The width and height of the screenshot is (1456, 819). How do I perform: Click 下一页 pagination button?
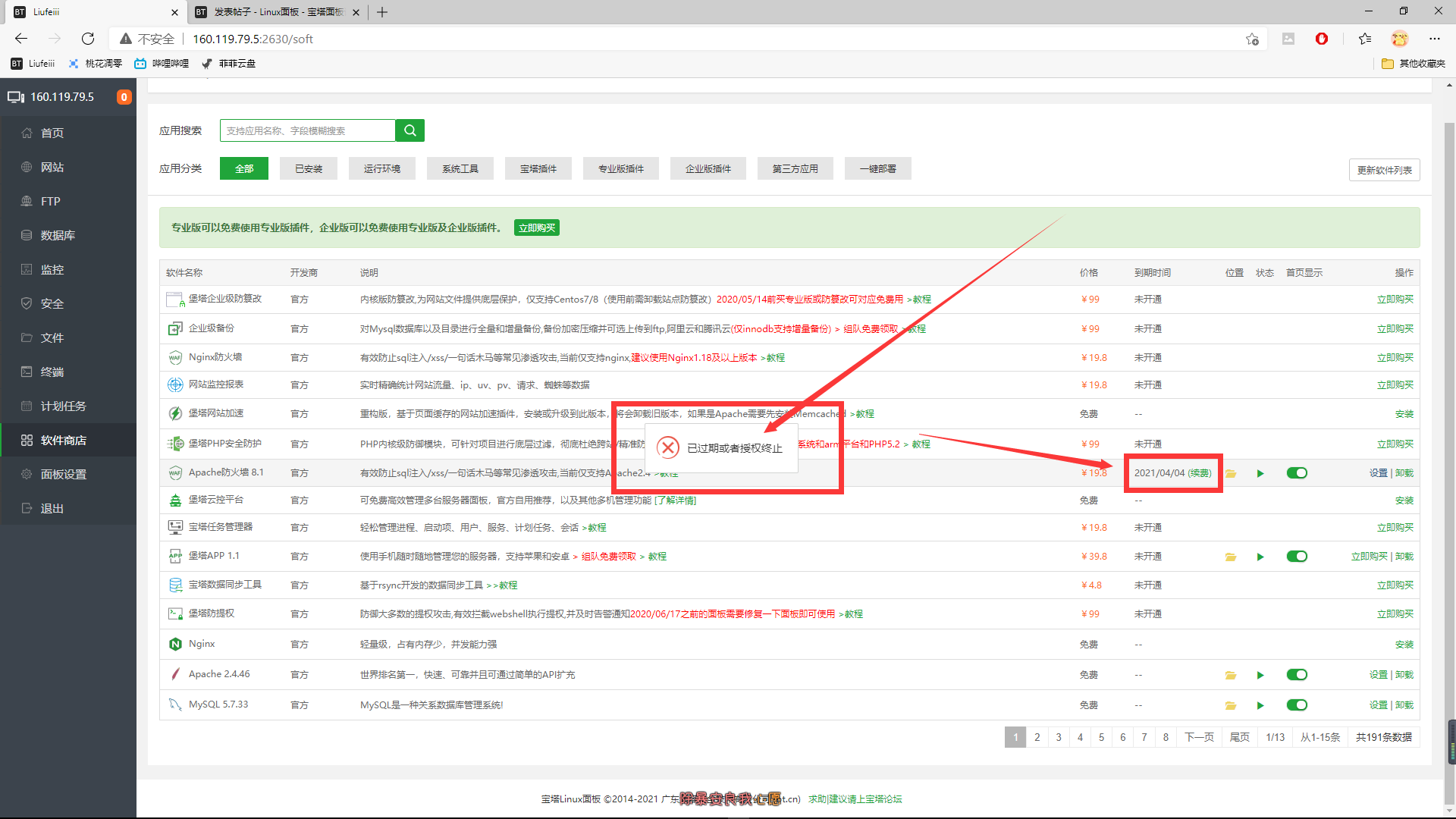point(1199,737)
